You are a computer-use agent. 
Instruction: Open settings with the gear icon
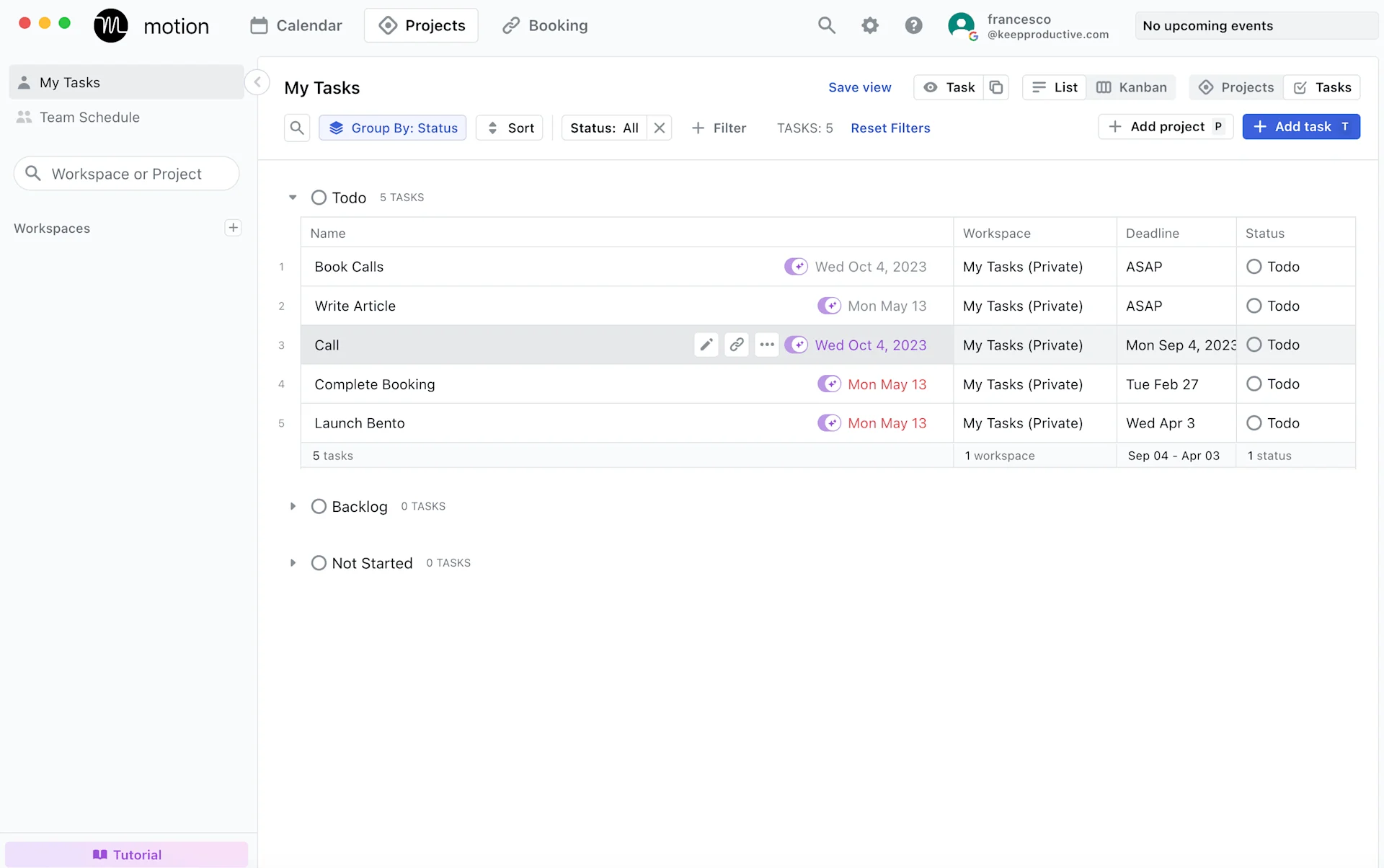[x=870, y=25]
